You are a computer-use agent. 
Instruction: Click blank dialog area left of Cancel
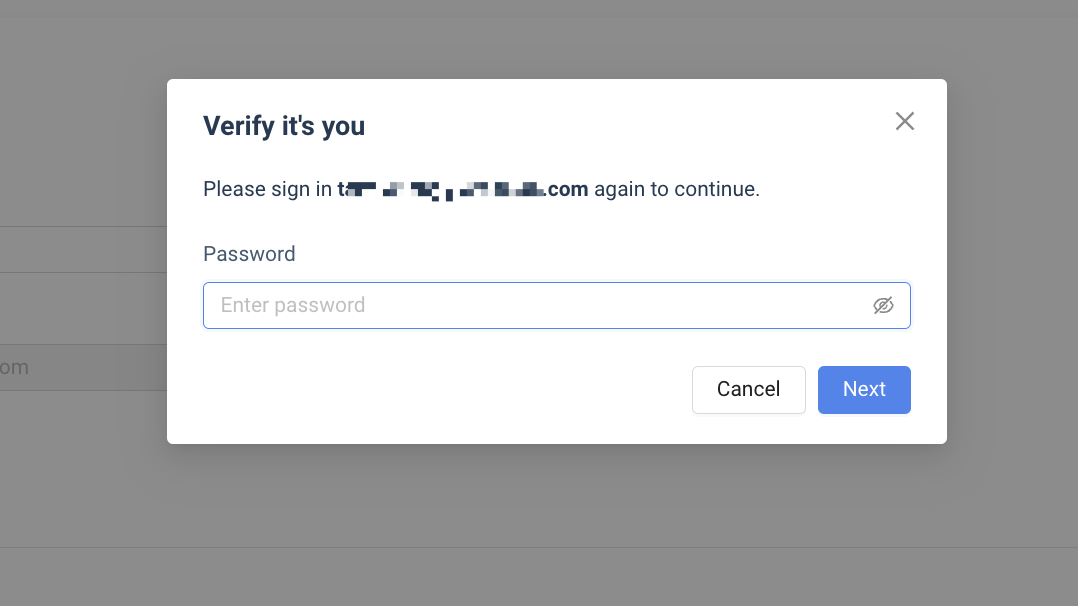(440, 389)
